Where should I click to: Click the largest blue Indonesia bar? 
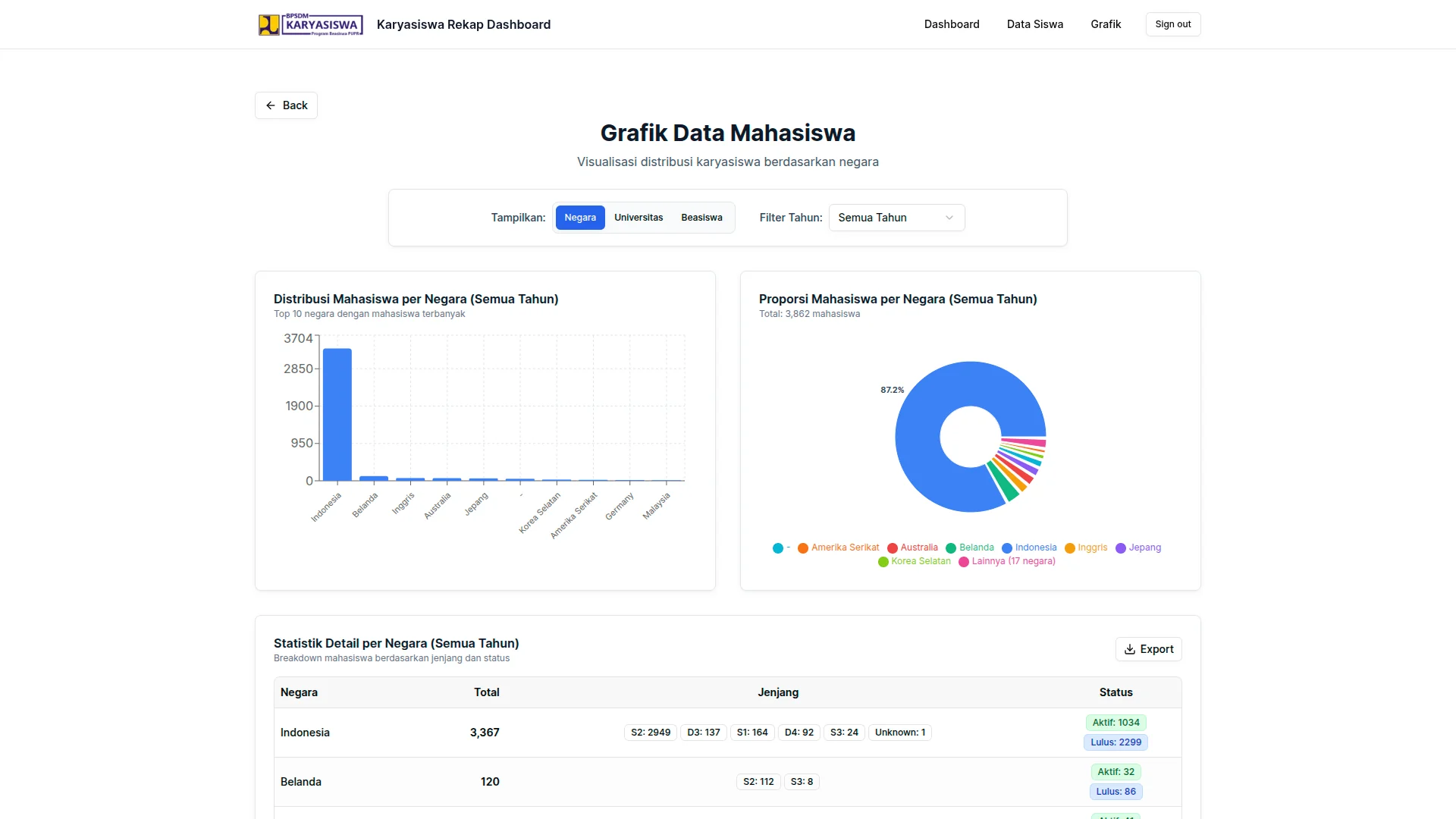pos(337,413)
